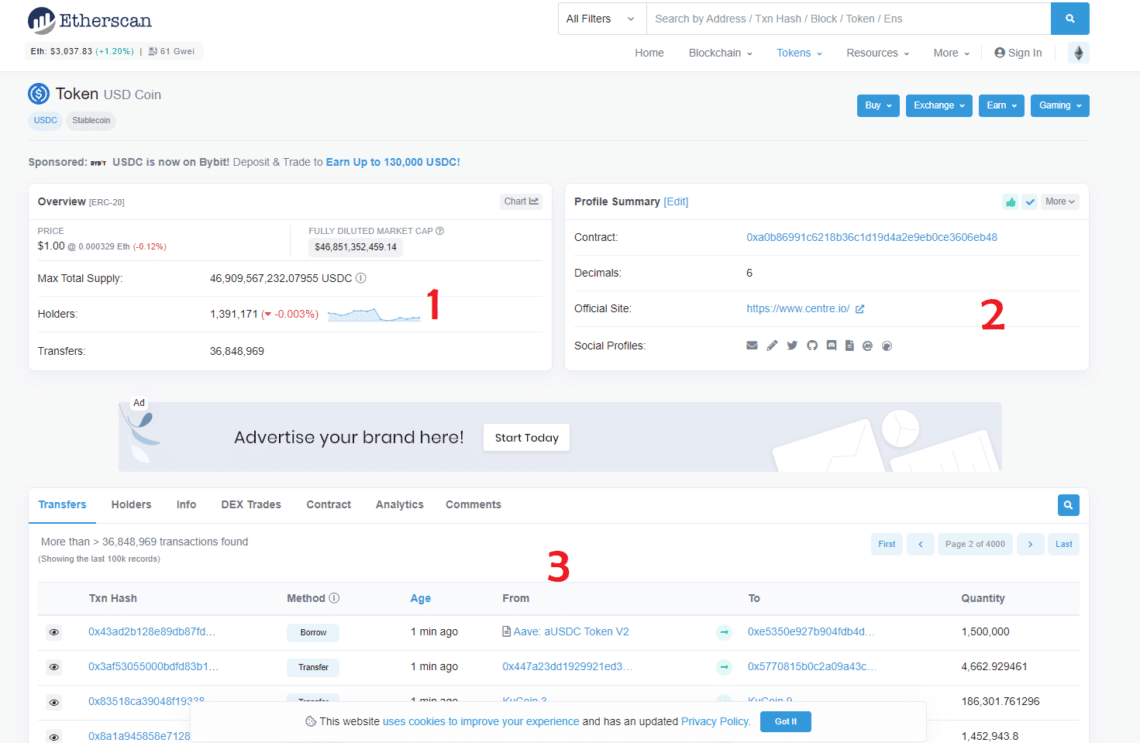Click the dark mode toggle icon near Sign In
Image resolution: width=1140 pixels, height=743 pixels.
[x=1077, y=52]
